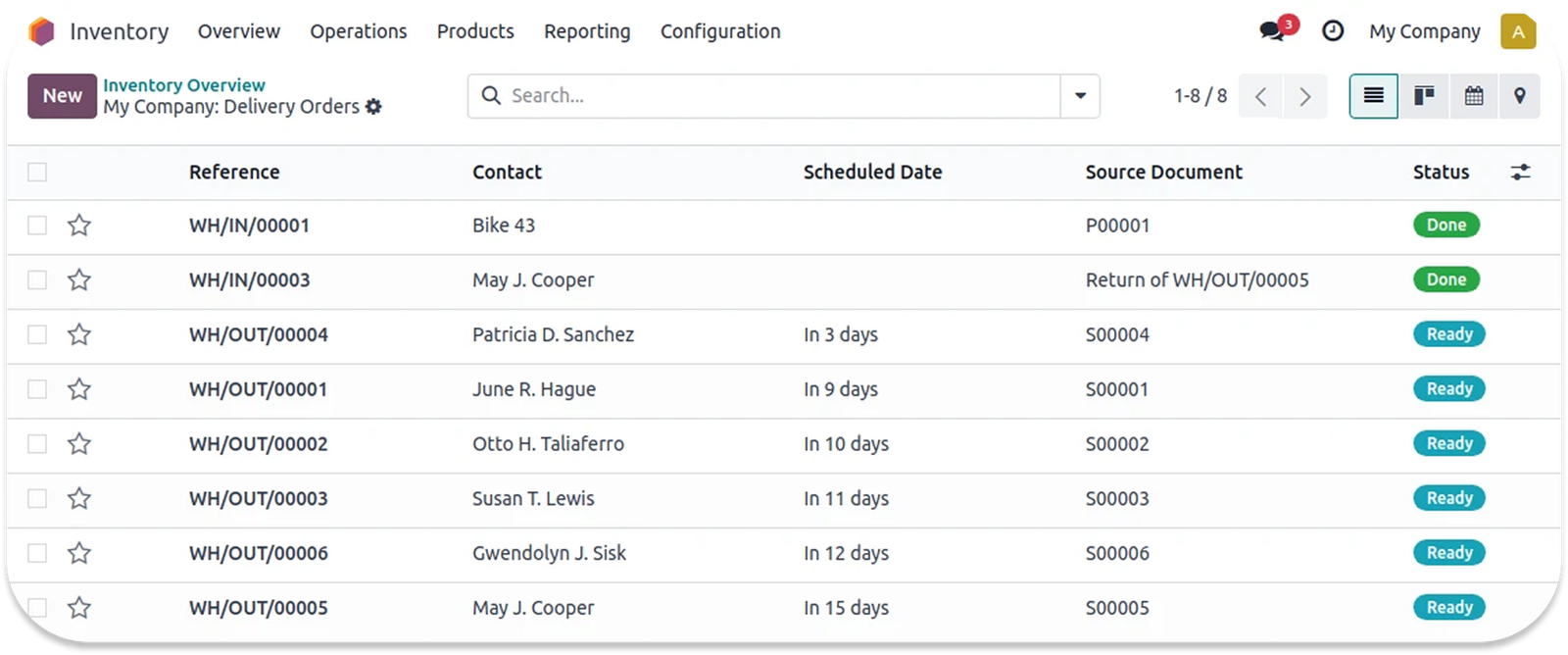Viewport: 1568px width, 655px height.
Task: Go back to Inventory Overview breadcrumb
Action: [184, 85]
